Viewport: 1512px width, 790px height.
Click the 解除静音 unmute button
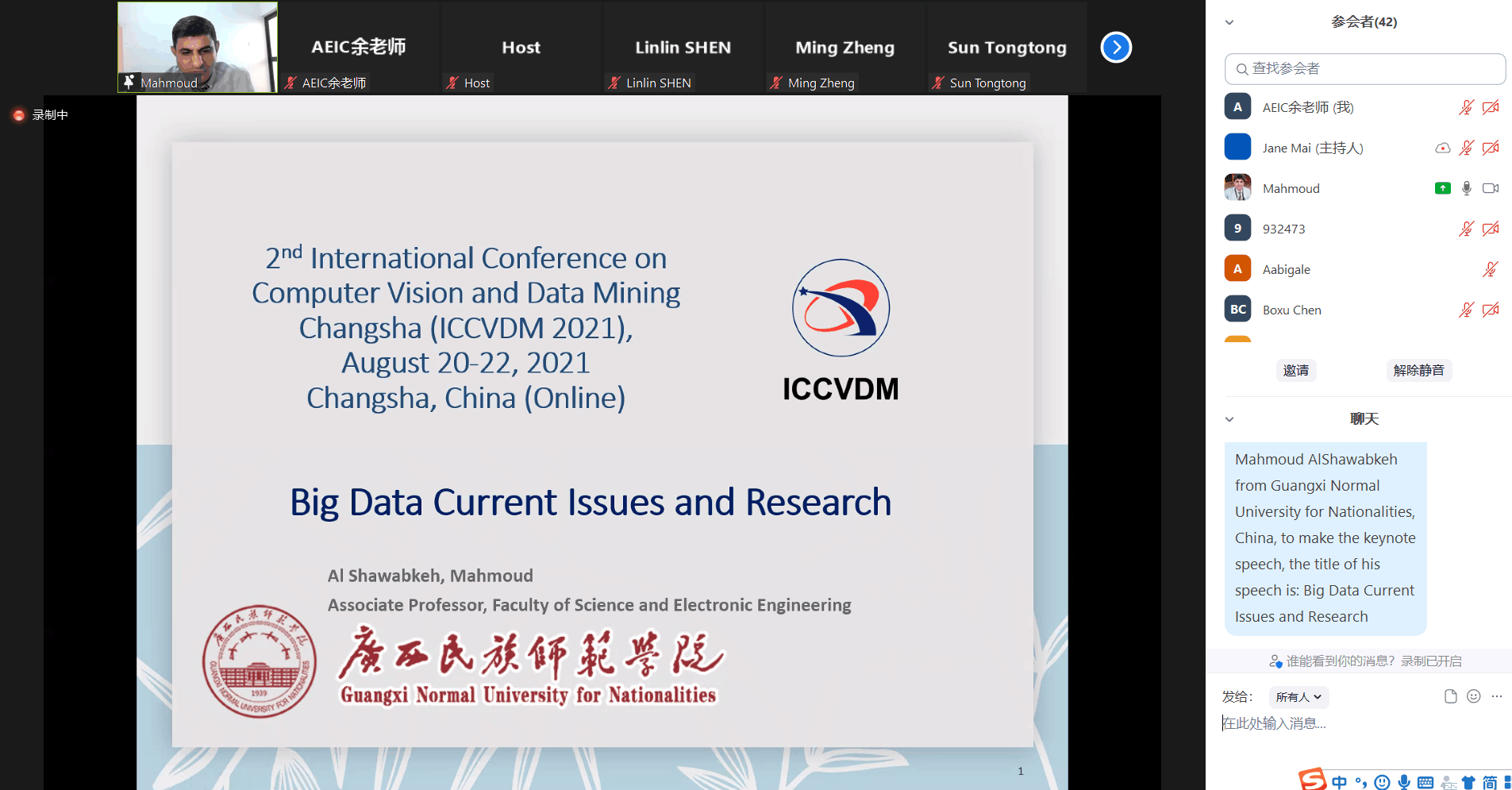[1418, 370]
